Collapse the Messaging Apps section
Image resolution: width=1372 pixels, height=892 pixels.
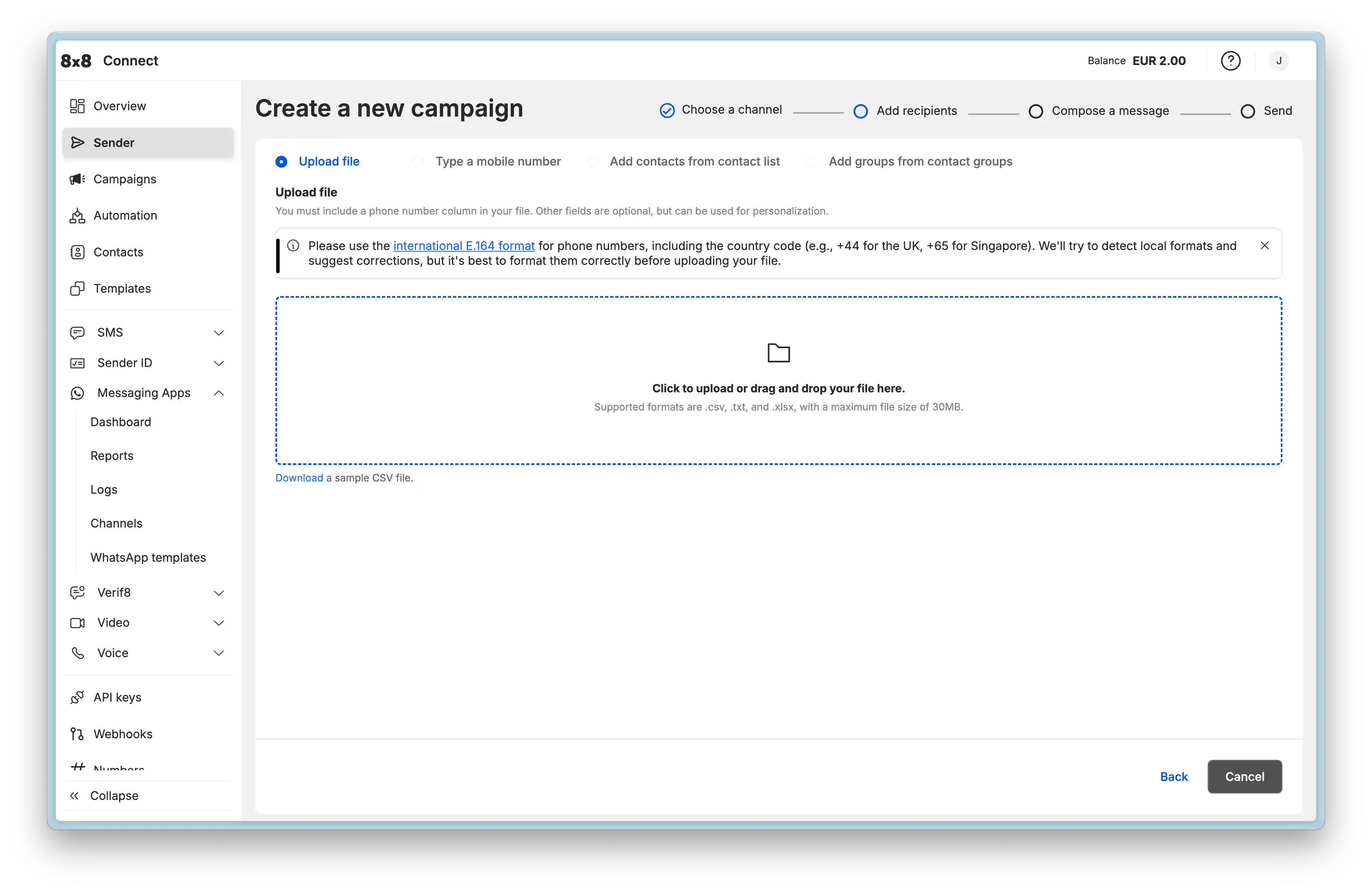[x=218, y=393]
